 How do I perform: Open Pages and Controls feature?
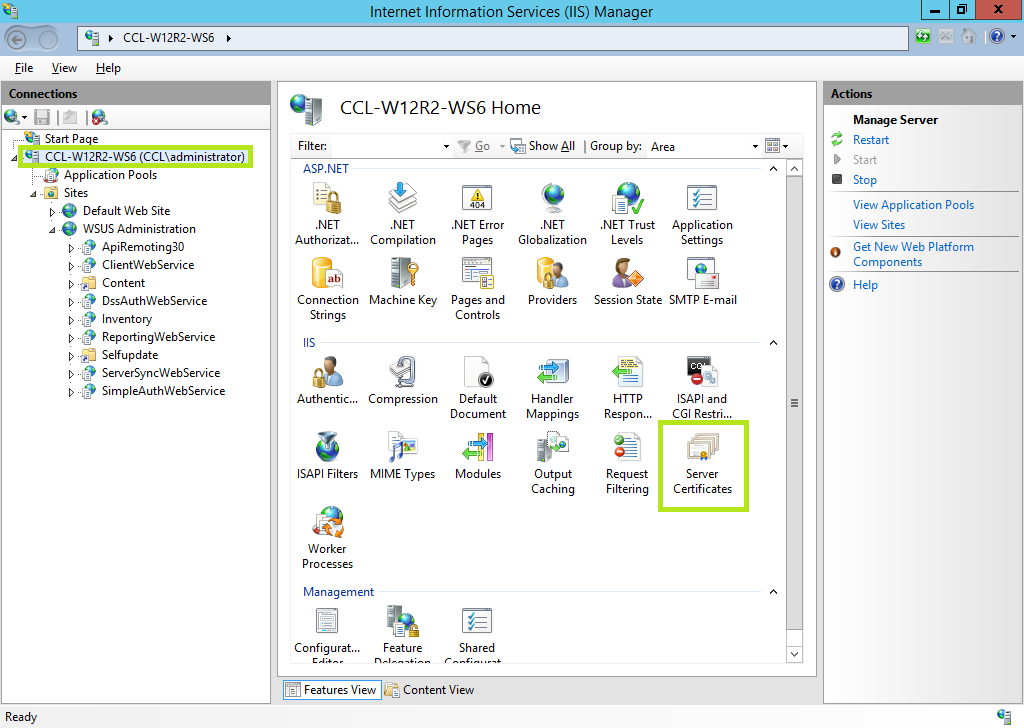(x=477, y=289)
